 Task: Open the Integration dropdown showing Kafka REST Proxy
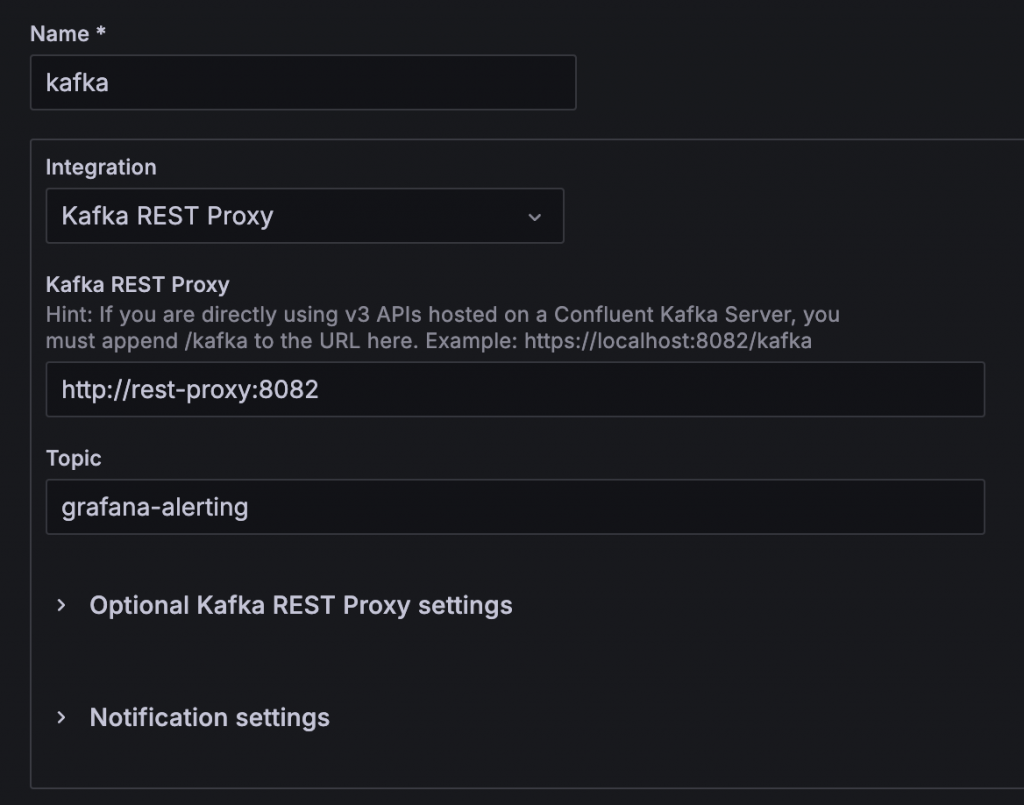coord(304,216)
